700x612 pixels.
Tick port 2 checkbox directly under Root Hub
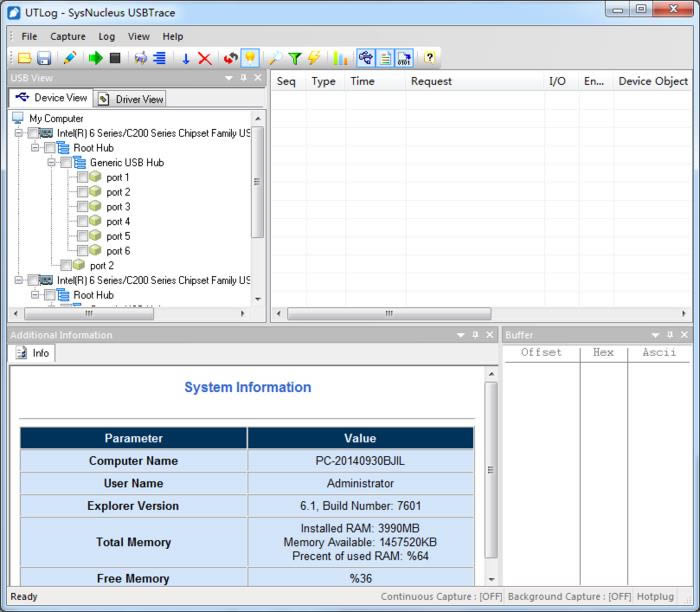[66, 266]
